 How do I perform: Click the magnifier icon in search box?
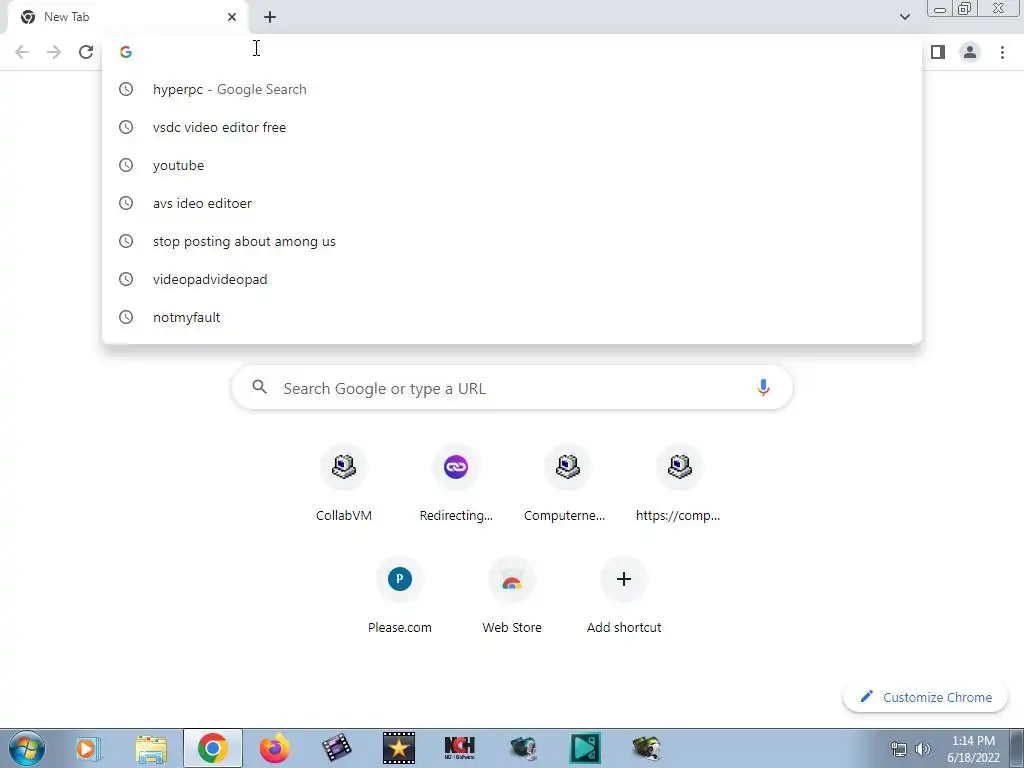pyautogui.click(x=259, y=387)
